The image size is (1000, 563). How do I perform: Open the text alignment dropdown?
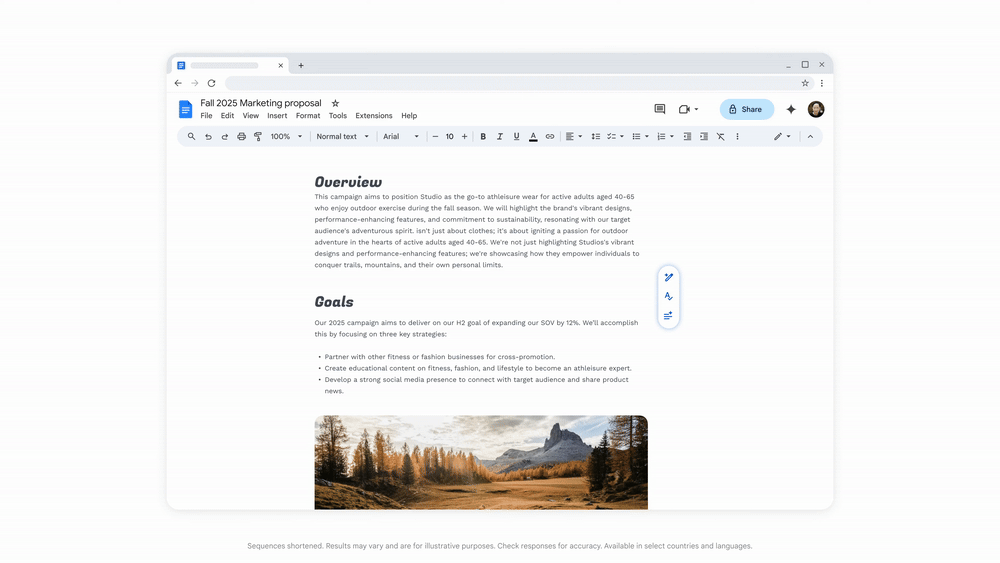click(573, 136)
